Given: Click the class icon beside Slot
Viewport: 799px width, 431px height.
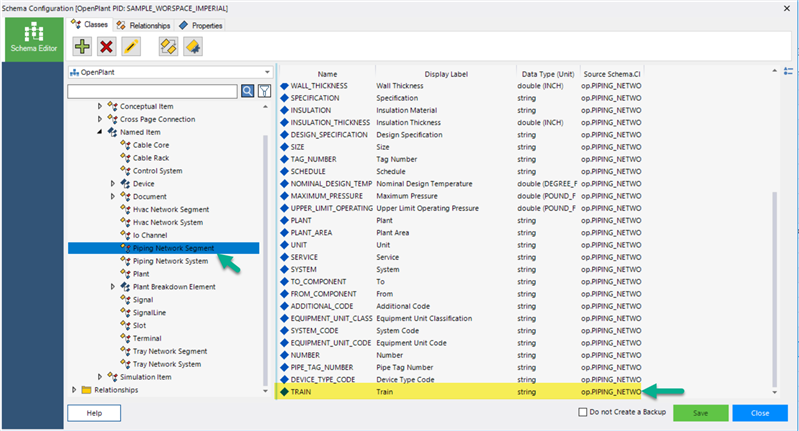Looking at the screenshot, I should pyautogui.click(x=125, y=325).
